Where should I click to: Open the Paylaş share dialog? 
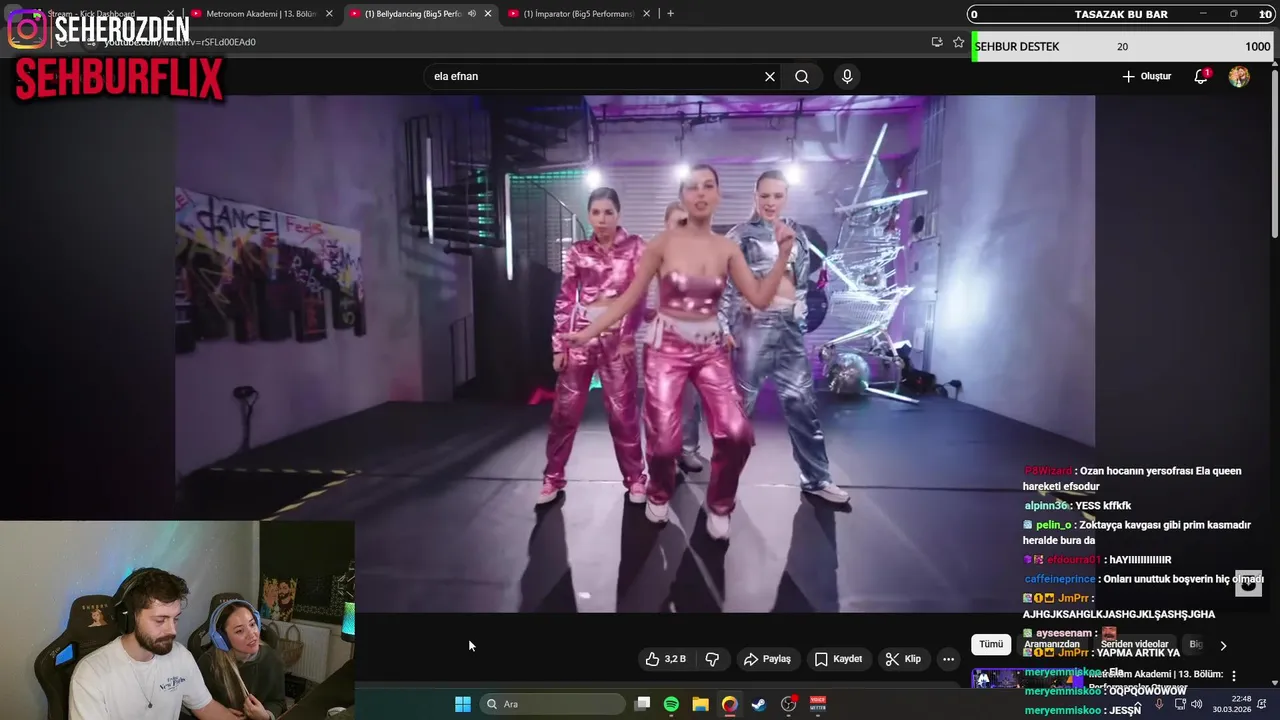point(767,659)
